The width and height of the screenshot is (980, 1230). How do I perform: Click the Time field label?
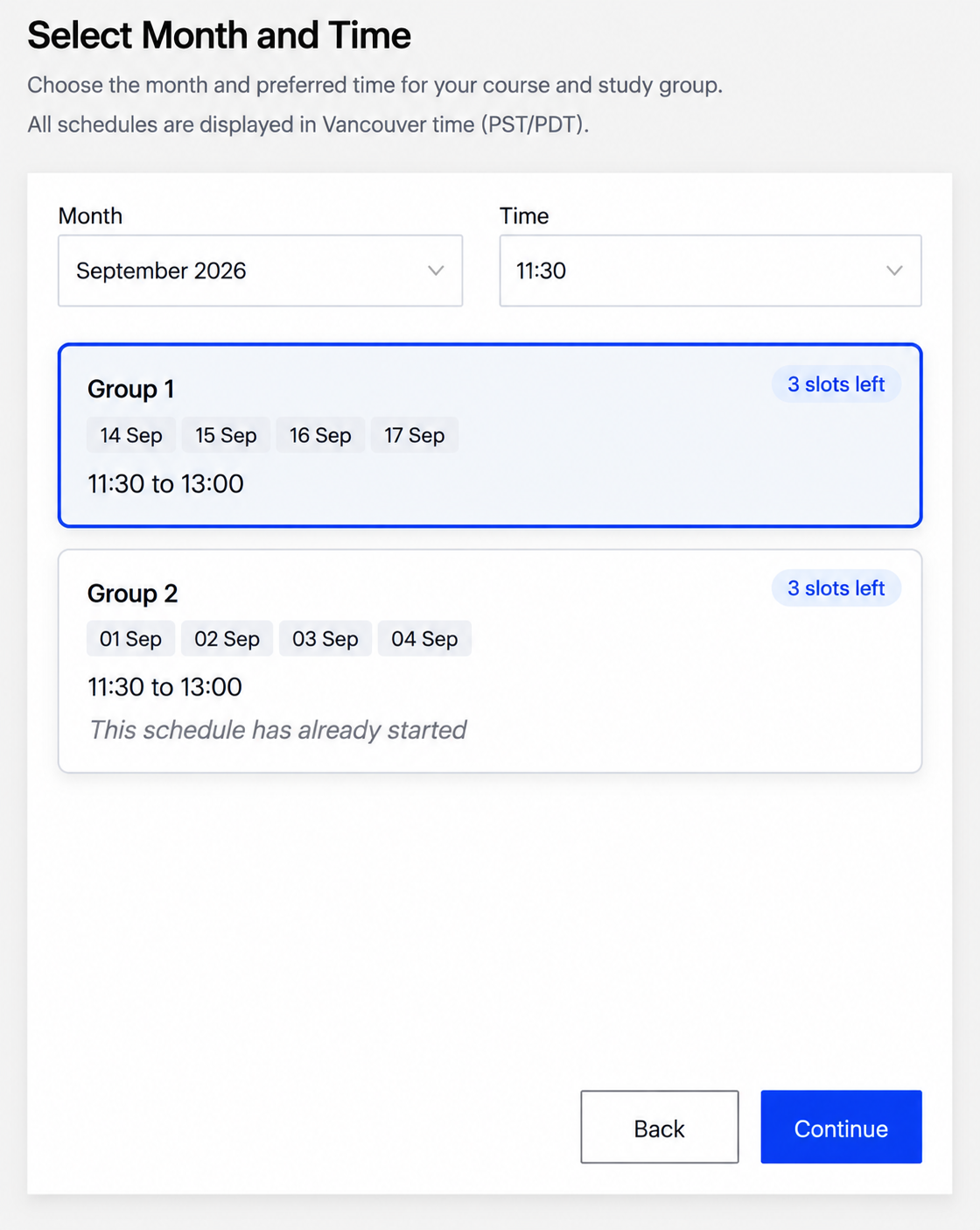[524, 216]
